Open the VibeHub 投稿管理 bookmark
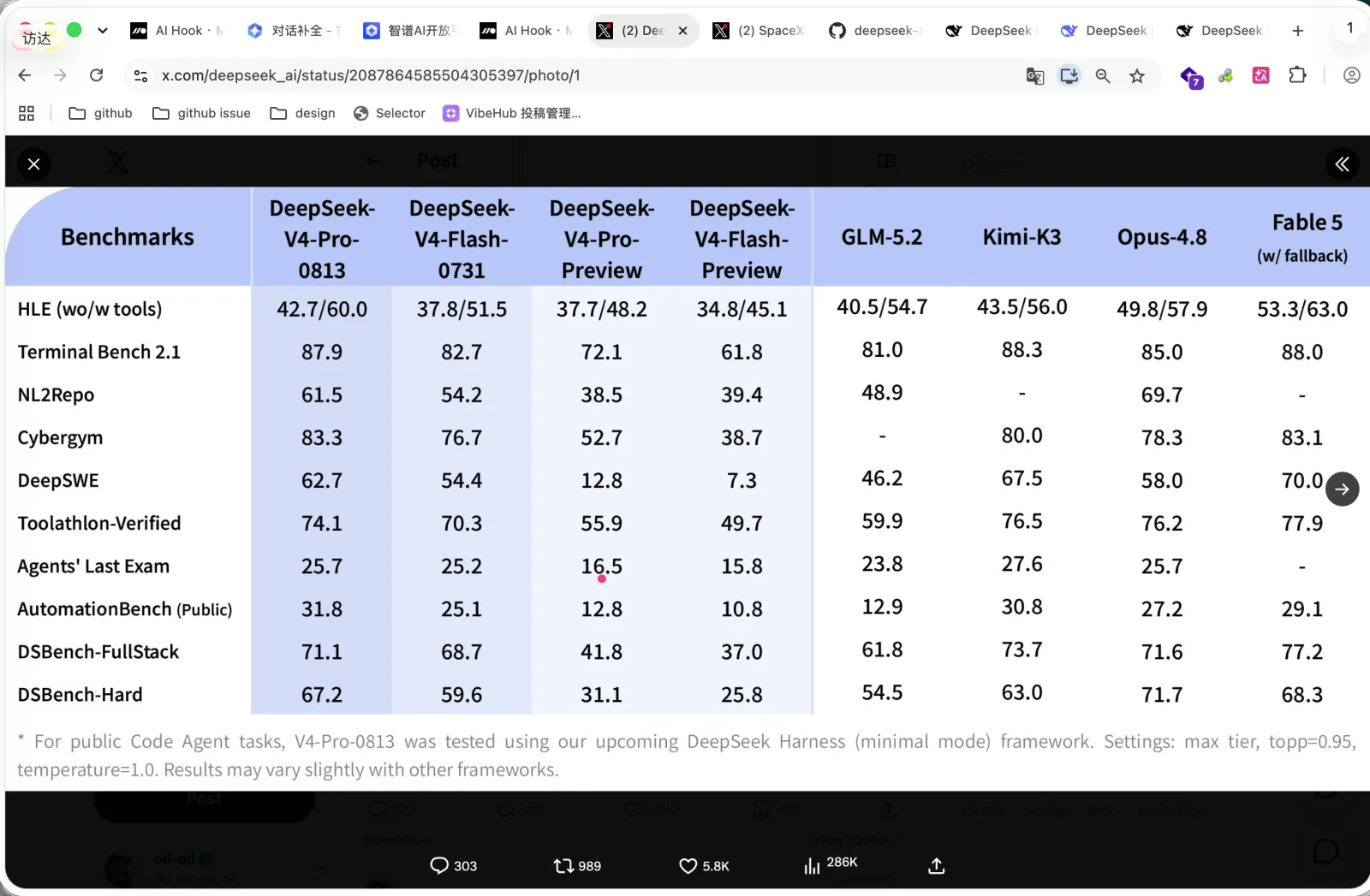Screen dimensions: 1370x896 point(512,113)
